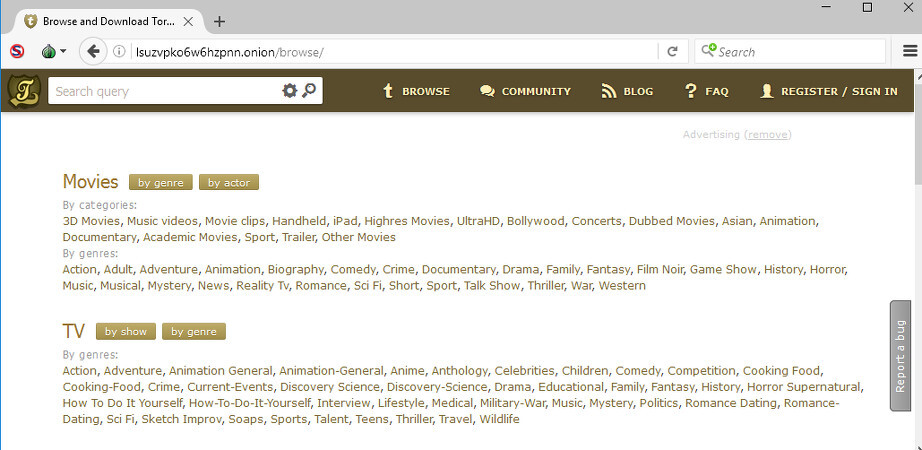Open the Biography movie genre

pyautogui.click(x=296, y=270)
